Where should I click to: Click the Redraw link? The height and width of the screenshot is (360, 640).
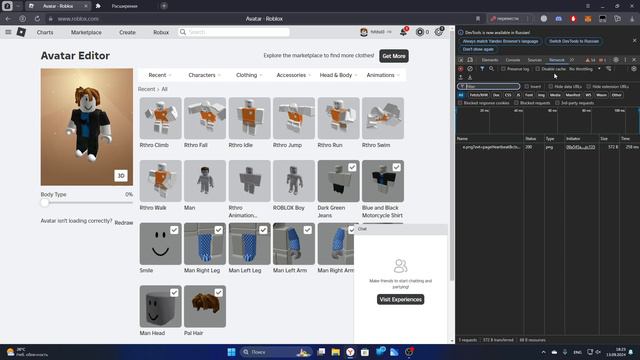[x=124, y=223]
